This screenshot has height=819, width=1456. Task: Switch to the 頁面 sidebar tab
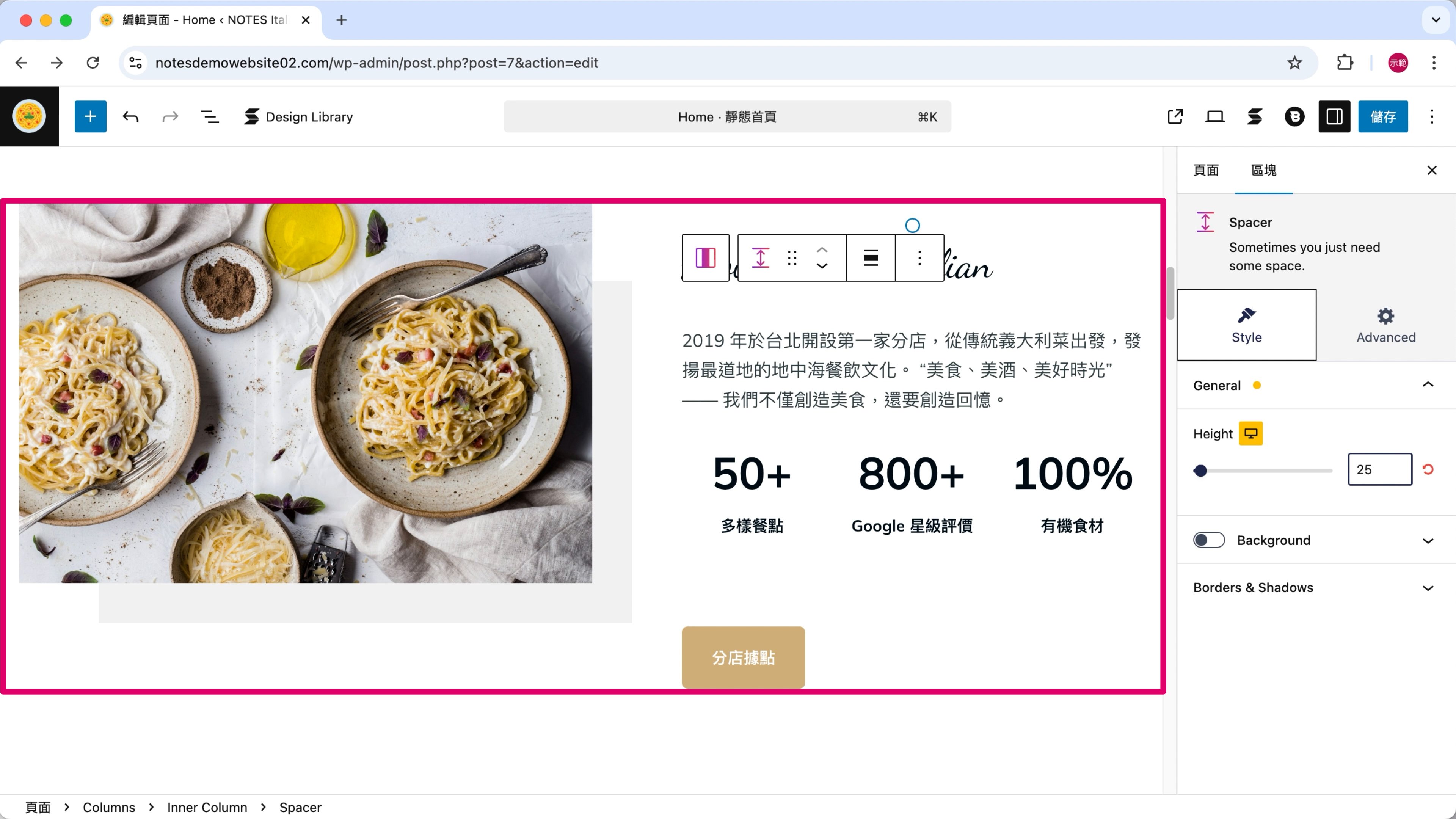1206,170
